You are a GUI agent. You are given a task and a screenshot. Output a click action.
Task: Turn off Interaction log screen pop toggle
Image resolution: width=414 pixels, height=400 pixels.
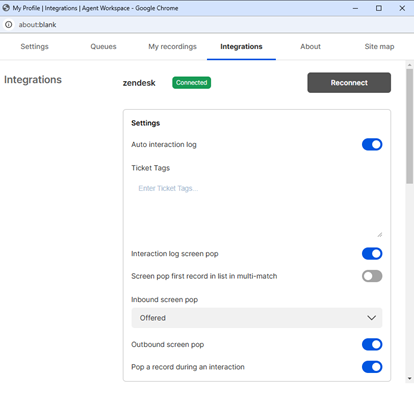pyautogui.click(x=372, y=254)
